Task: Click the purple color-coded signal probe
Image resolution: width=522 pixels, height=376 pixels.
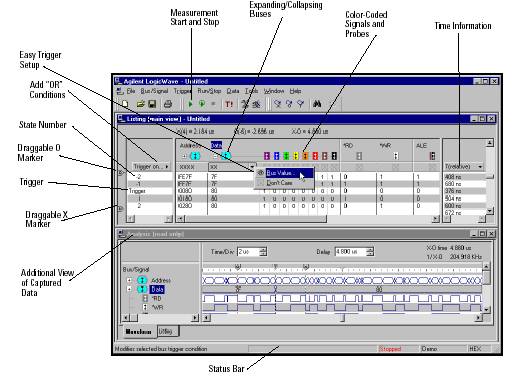Action: click(267, 156)
